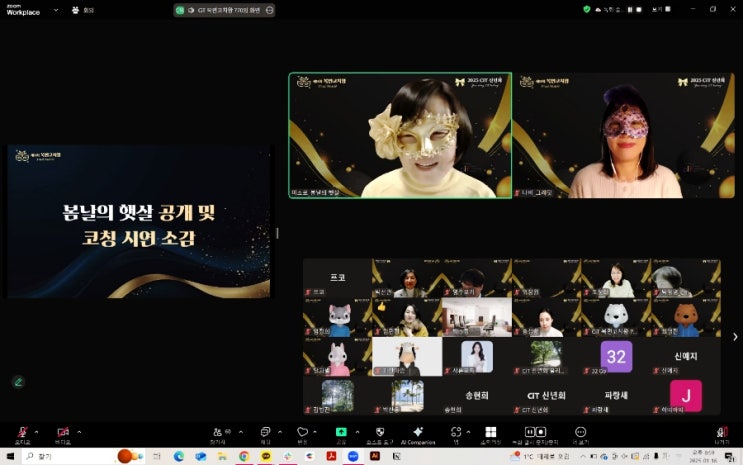Select participant tile with thumbs-up reaction
Image resolution: width=743 pixels, height=465 pixels.
point(407,317)
